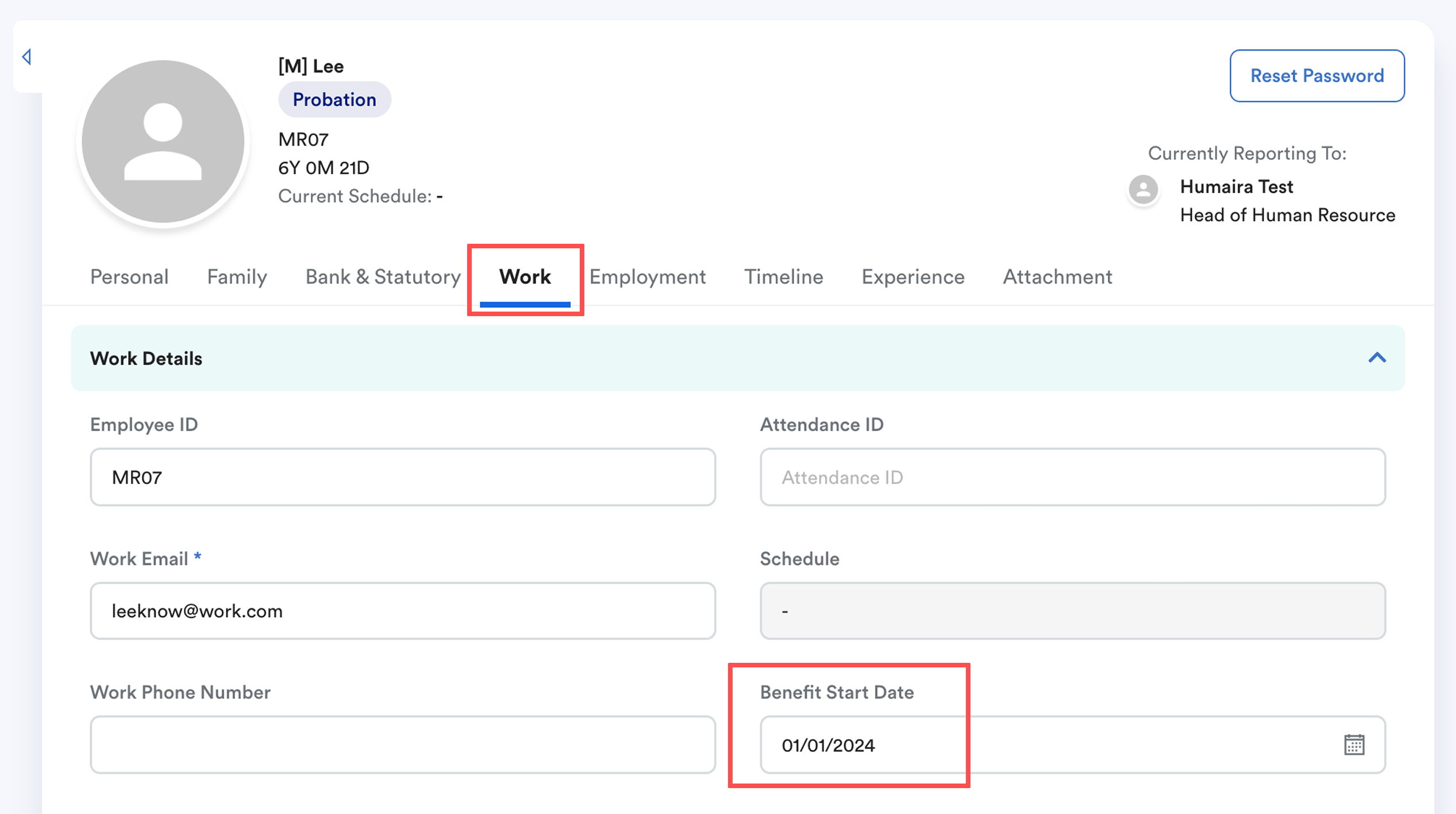Click the Probation status badge
1456x814 pixels.
pos(334,100)
